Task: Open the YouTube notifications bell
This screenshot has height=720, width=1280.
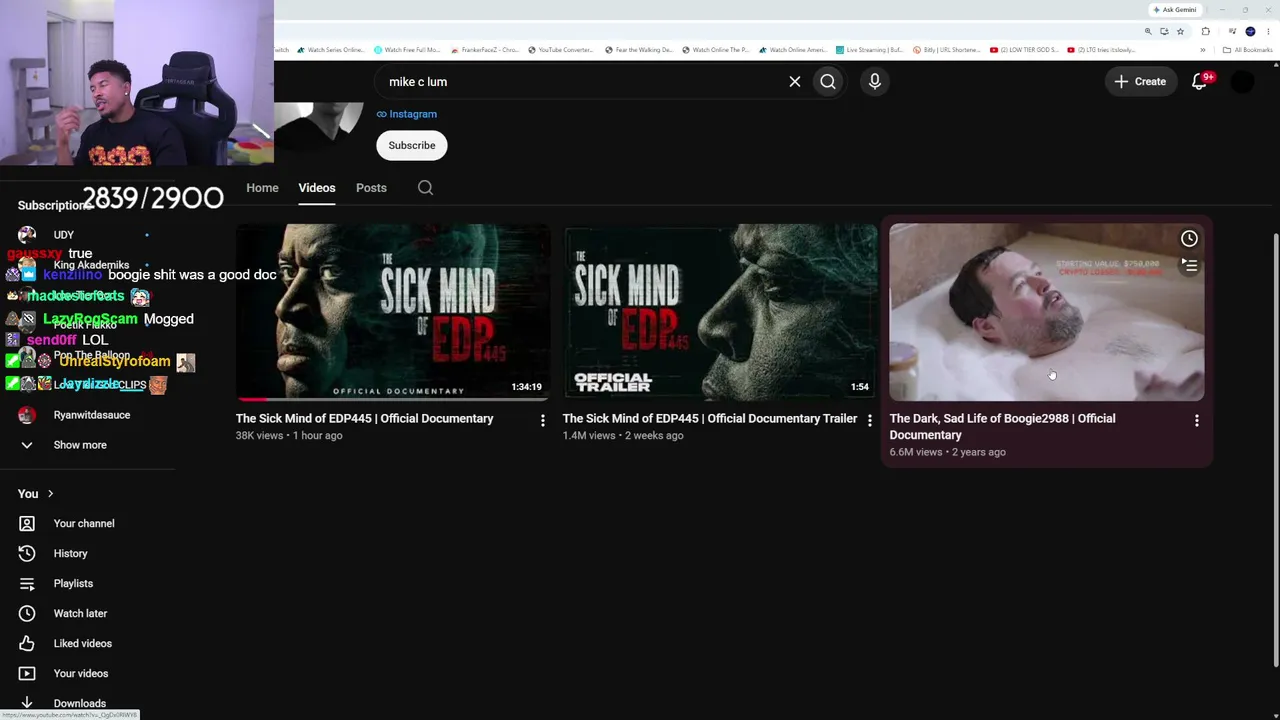Action: click(x=1200, y=81)
